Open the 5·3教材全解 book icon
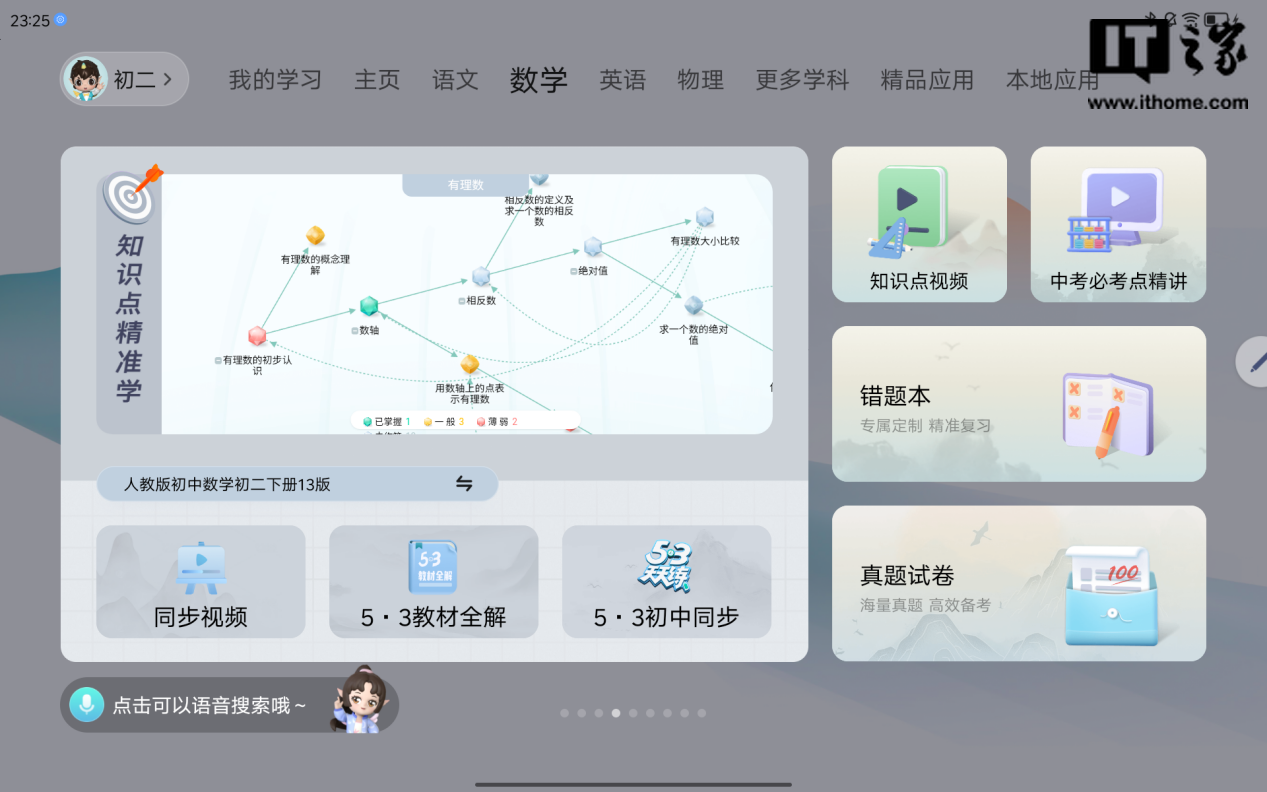1267x792 pixels. (432, 566)
